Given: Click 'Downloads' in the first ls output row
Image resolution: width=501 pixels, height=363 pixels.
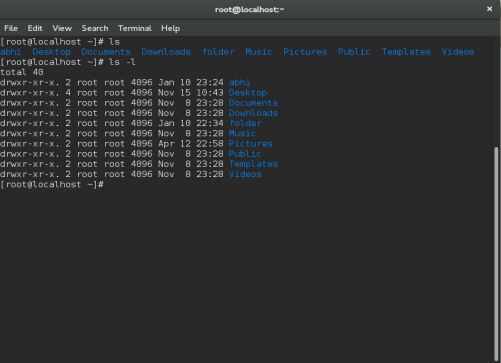Looking at the screenshot, I should pos(166,52).
